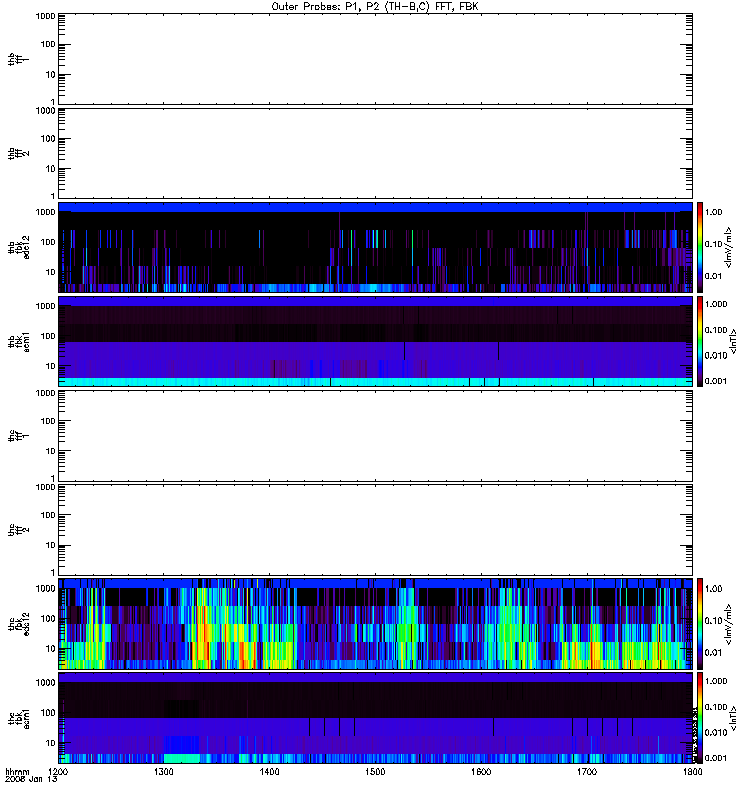This screenshot has height=800, width=750.
Task: Click the thc fbk scm1 spectrogram panel
Action: click(376, 718)
